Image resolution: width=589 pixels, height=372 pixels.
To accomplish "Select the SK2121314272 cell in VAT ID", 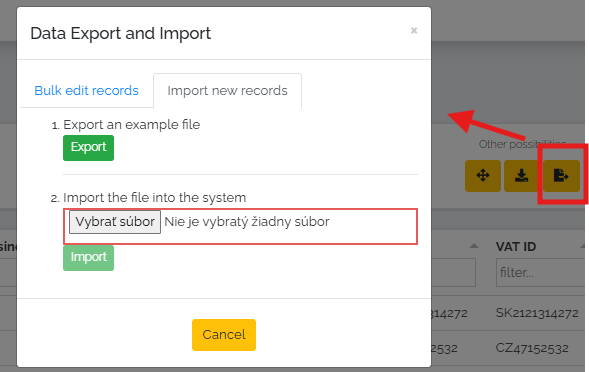I will 537,313.
